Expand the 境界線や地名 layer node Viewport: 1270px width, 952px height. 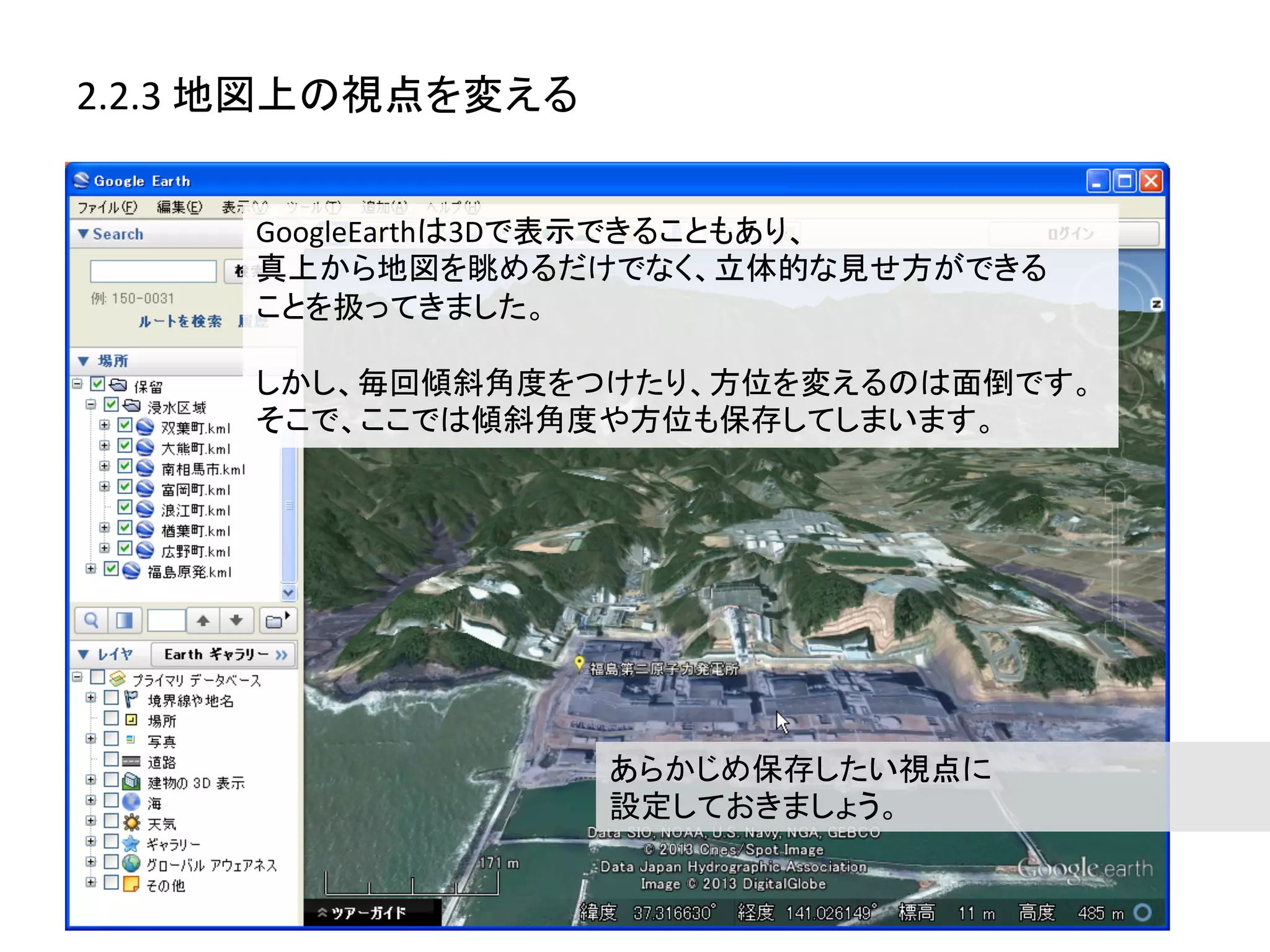point(91,697)
